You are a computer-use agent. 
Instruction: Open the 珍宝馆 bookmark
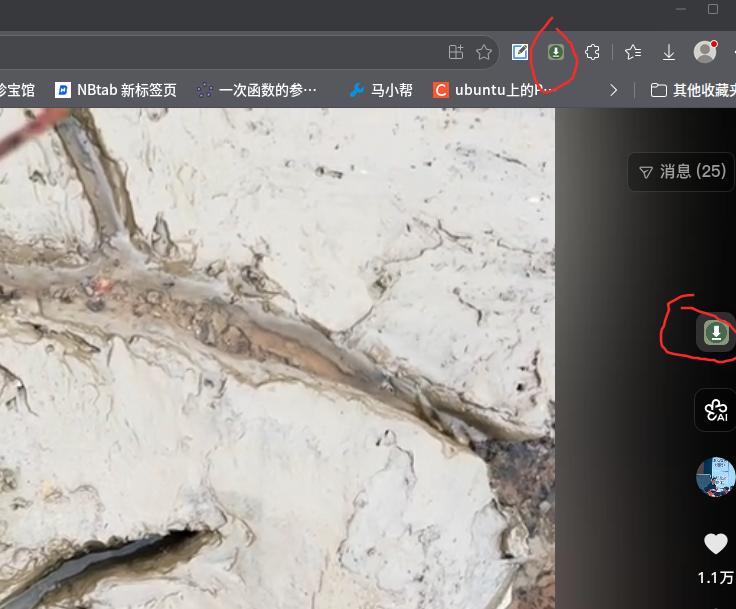coord(17,90)
